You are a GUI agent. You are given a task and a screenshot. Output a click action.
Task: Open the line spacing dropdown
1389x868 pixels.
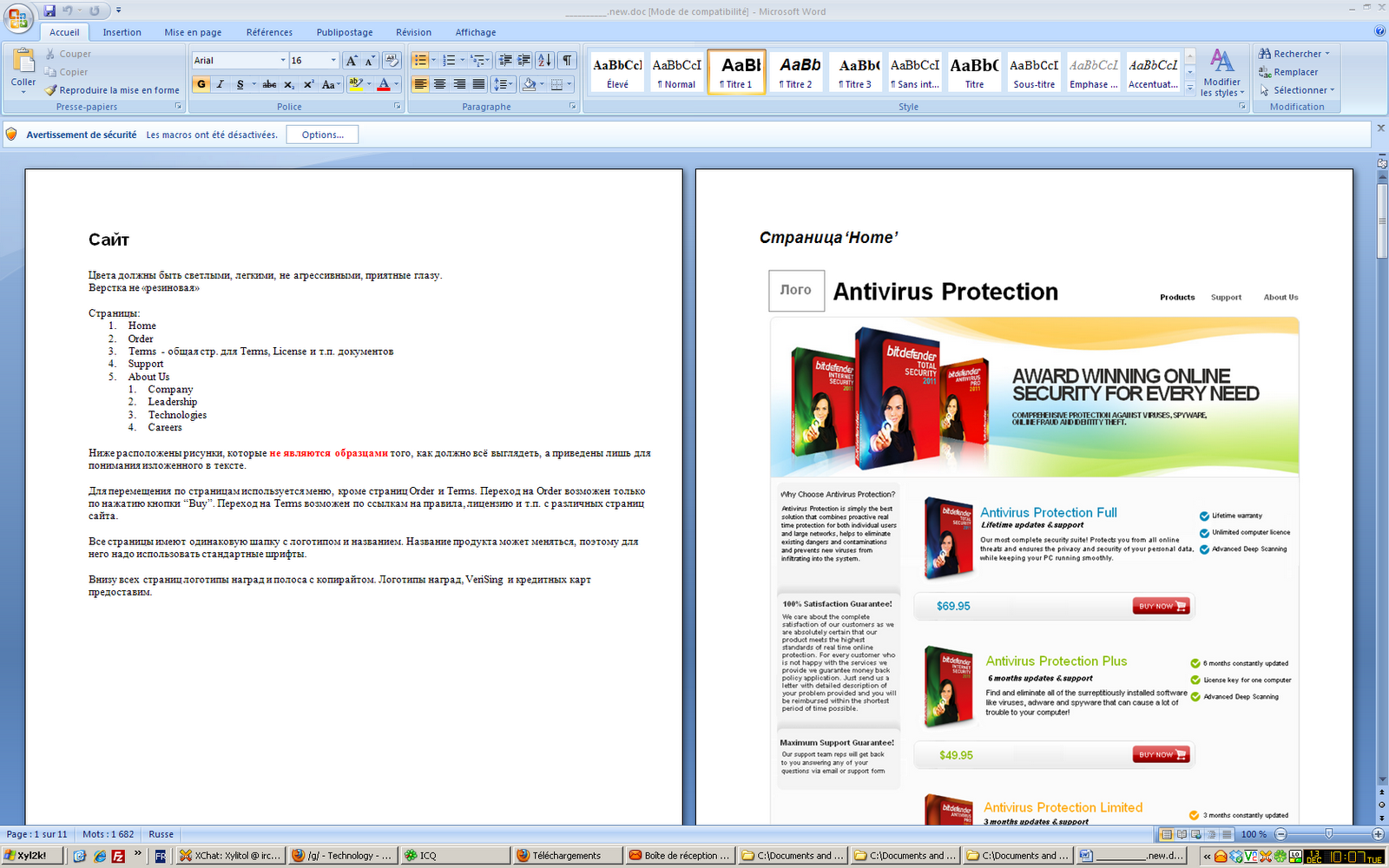coord(503,84)
